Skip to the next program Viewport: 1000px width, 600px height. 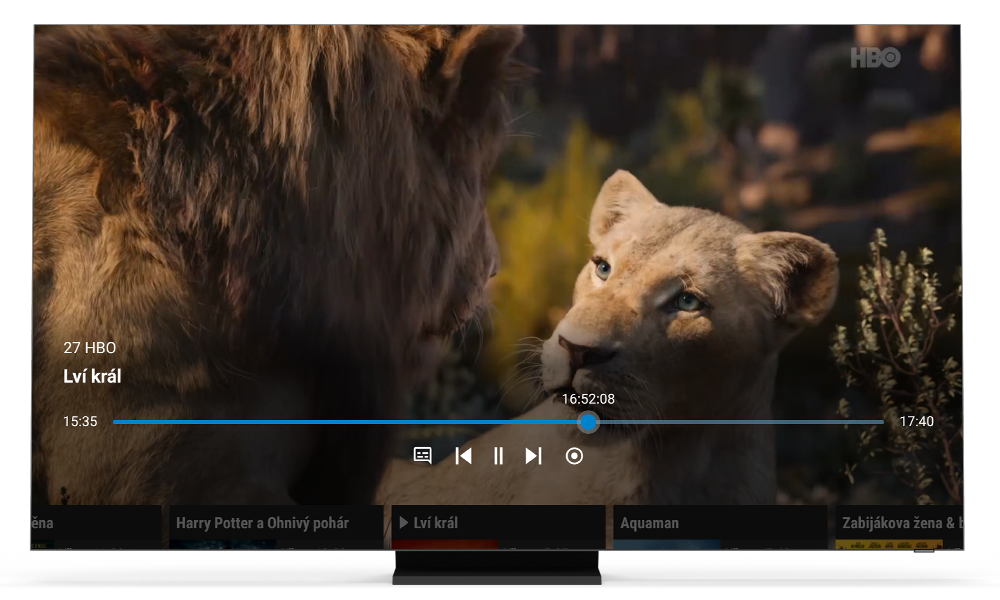click(533, 456)
